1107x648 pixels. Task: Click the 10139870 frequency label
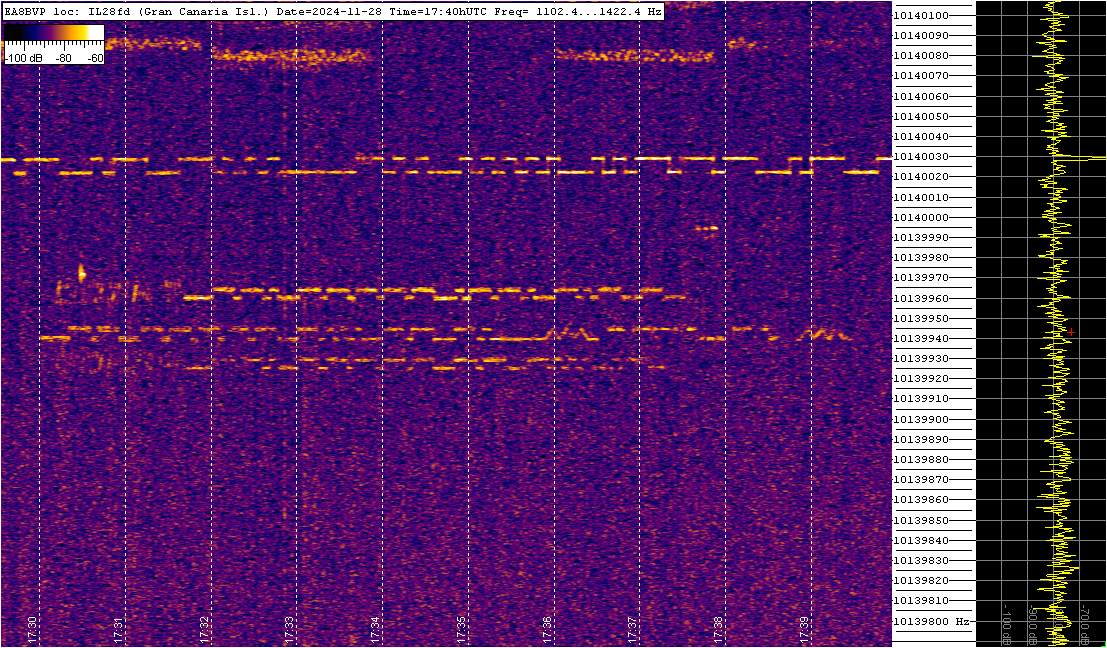(921, 479)
